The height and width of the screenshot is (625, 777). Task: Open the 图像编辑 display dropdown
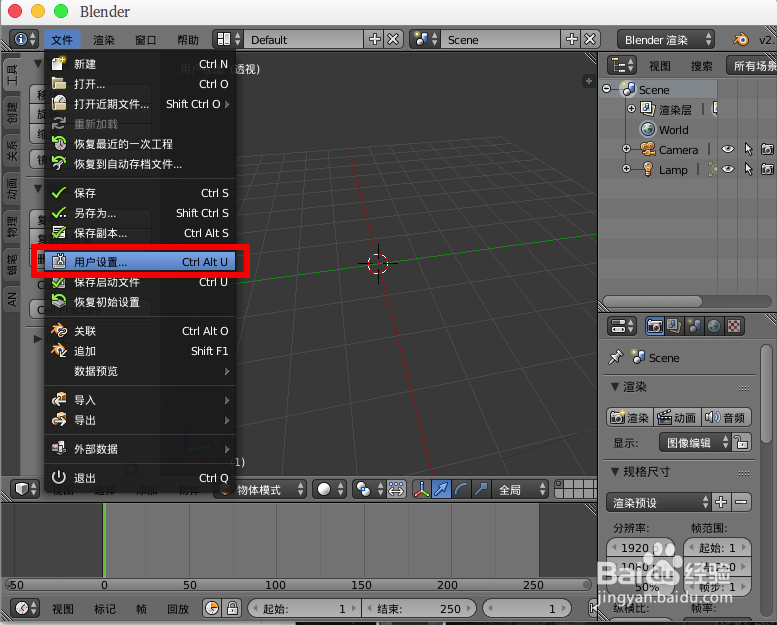click(x=695, y=442)
